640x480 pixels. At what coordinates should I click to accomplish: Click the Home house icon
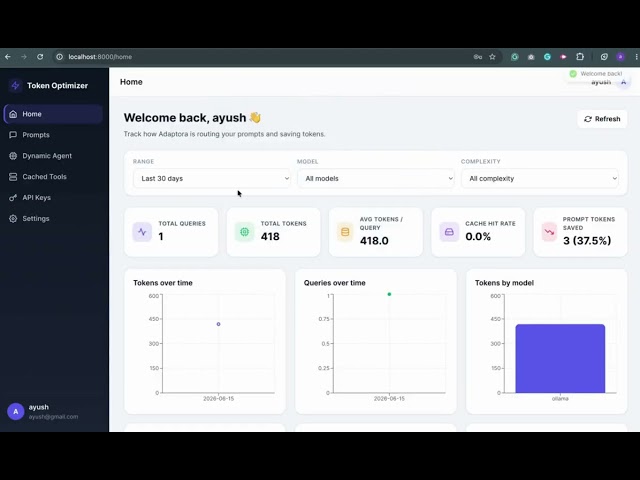tap(13, 114)
